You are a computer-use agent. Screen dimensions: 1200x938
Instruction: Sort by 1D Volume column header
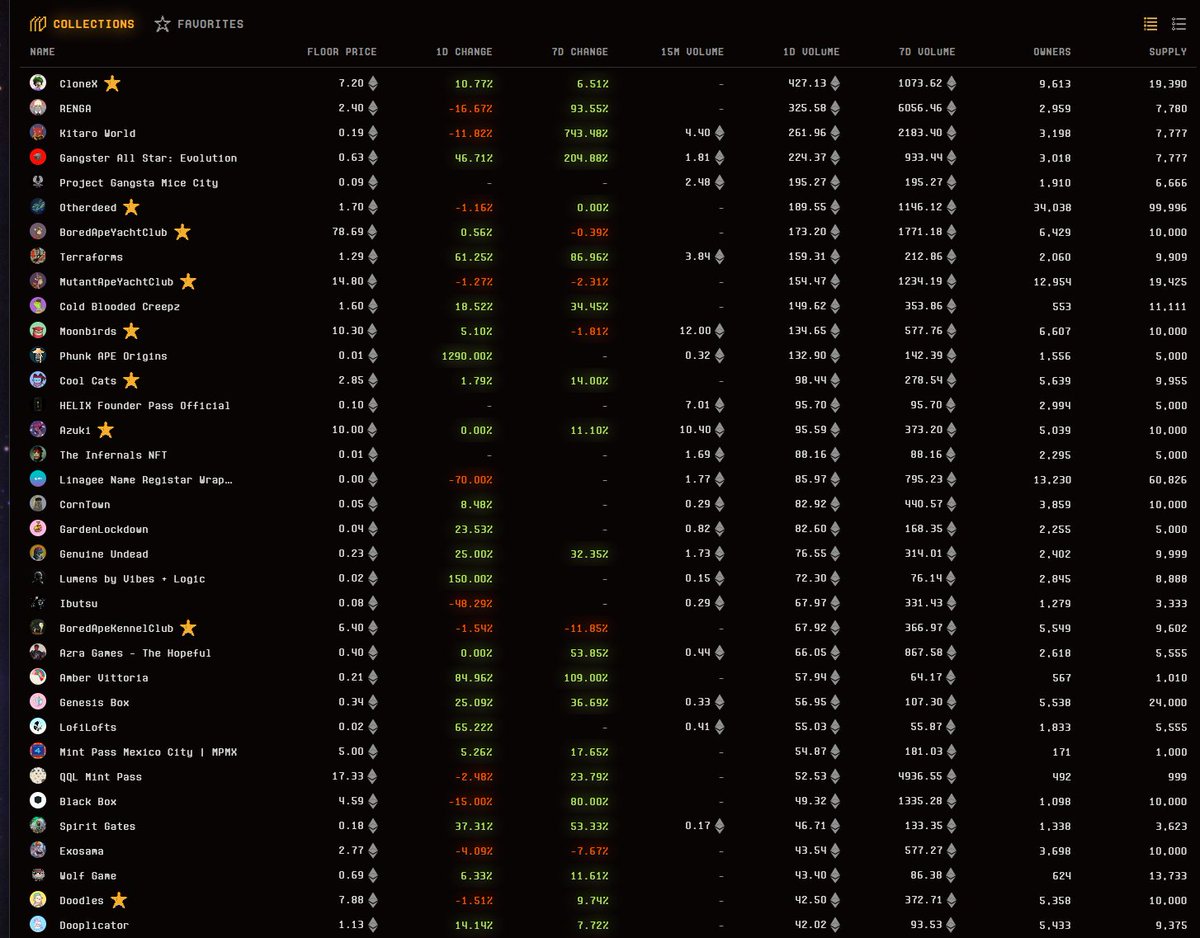click(x=811, y=52)
